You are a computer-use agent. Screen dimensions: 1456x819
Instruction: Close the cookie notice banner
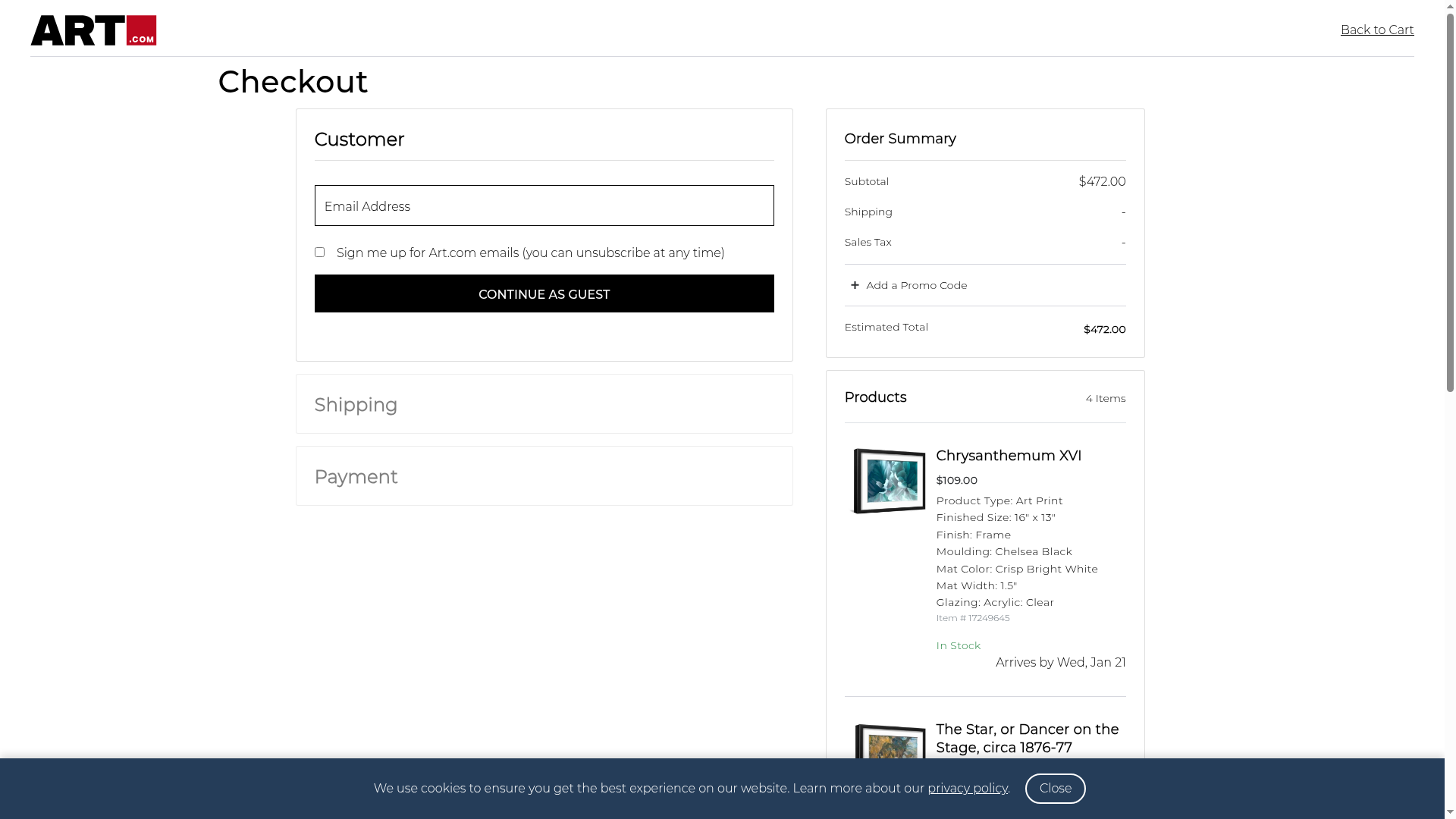click(x=1055, y=789)
